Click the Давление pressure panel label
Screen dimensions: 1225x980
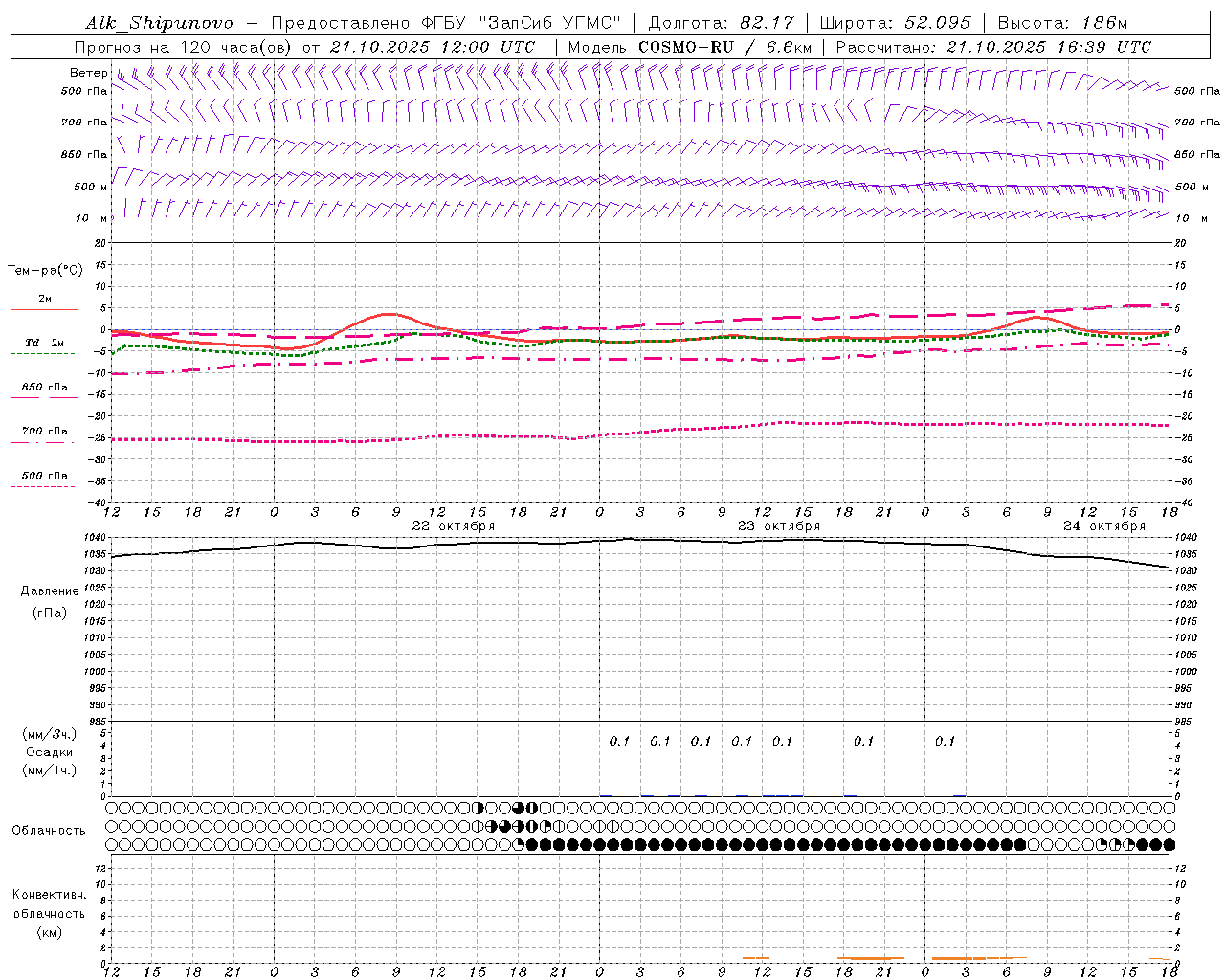tap(50, 591)
